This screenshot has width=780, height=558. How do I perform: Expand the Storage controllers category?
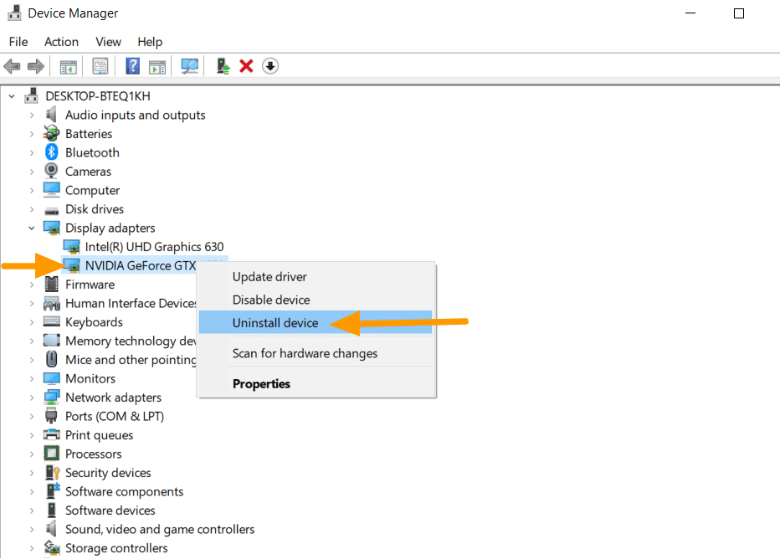click(31, 548)
